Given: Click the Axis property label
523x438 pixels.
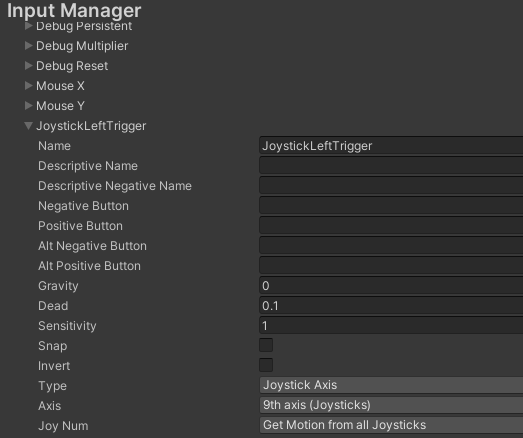Looking at the screenshot, I should click(x=49, y=406).
